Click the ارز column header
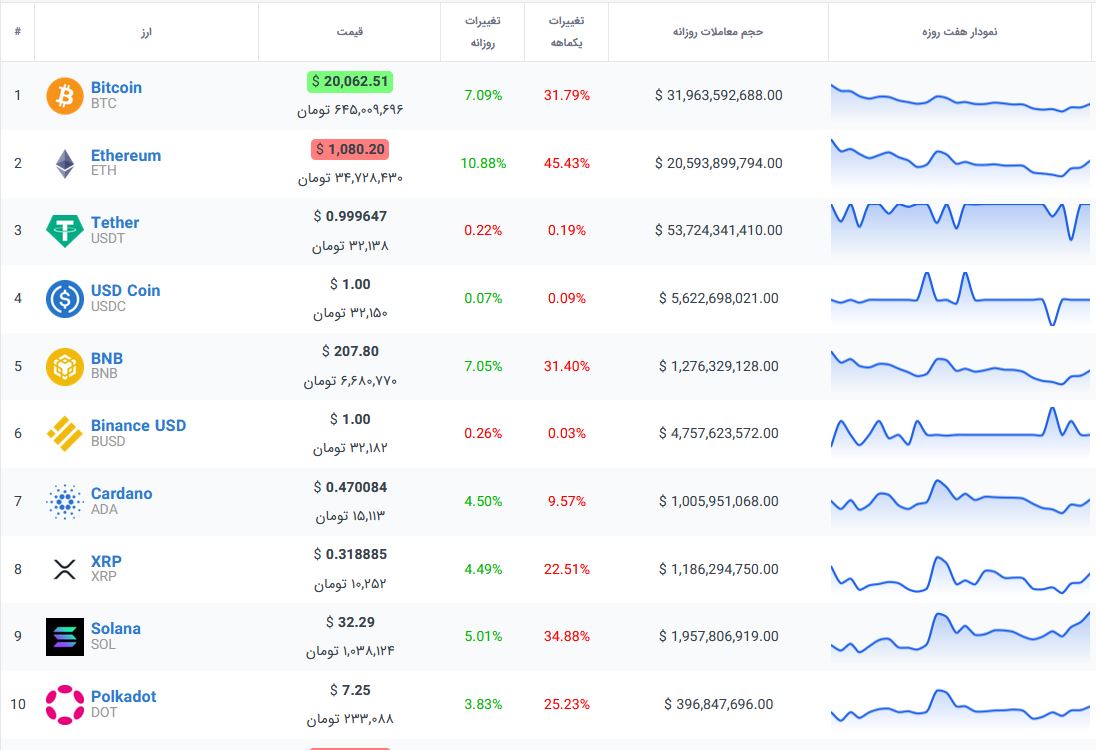1096x750 pixels. (146, 32)
